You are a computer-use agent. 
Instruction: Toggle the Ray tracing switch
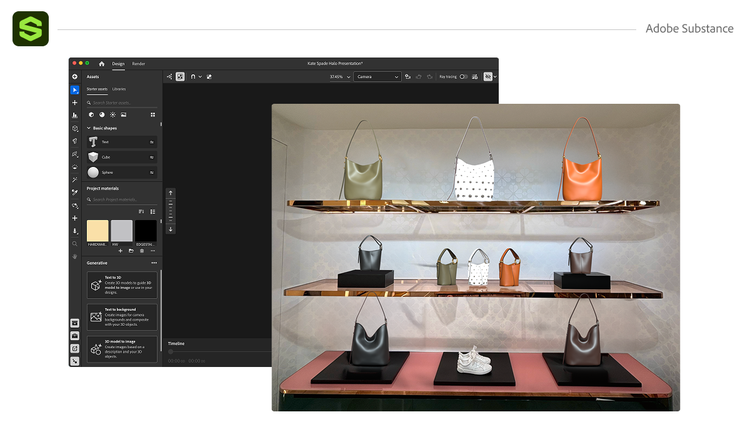pyautogui.click(x=463, y=76)
